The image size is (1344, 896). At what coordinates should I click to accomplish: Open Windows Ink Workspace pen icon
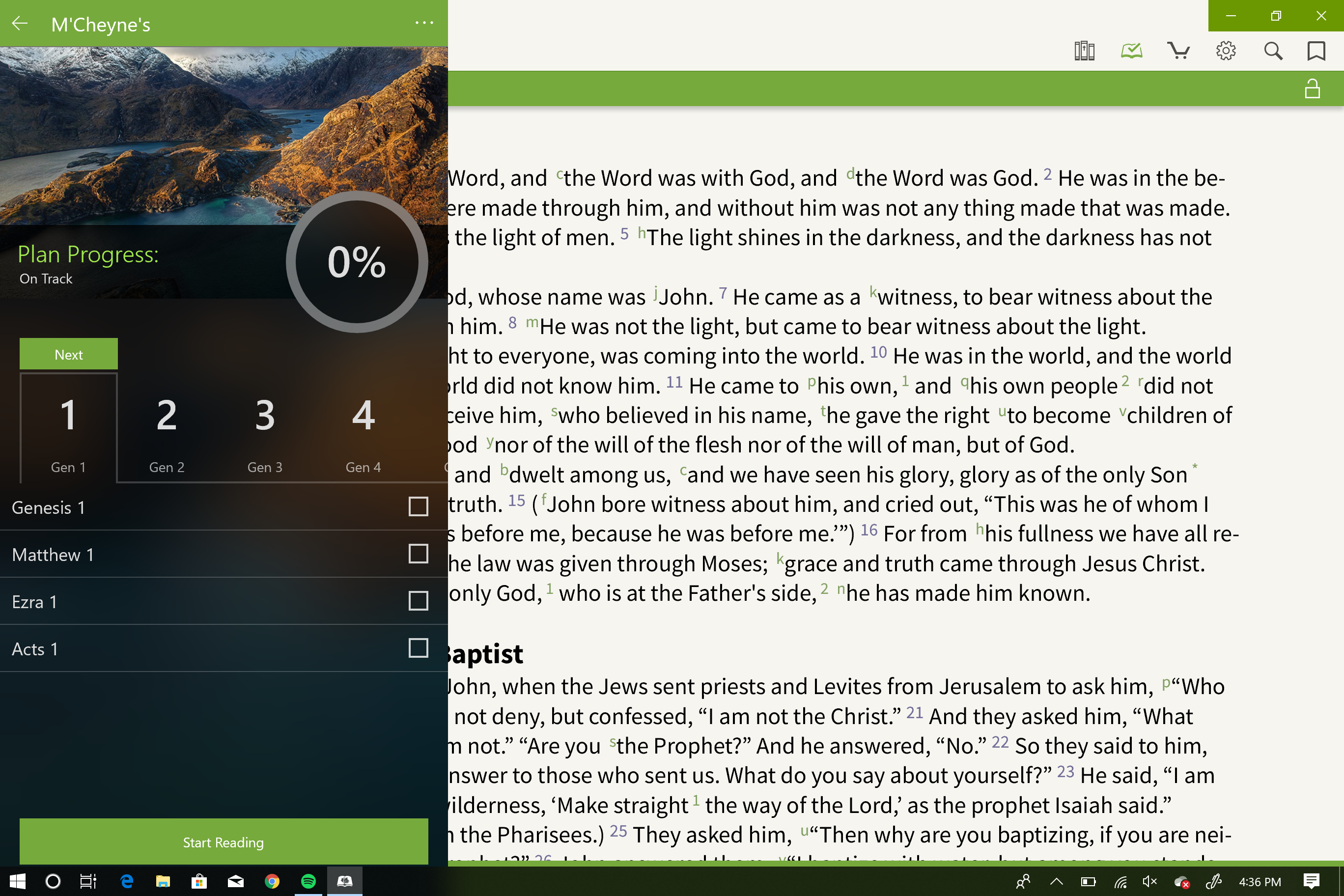pyautogui.click(x=1214, y=882)
